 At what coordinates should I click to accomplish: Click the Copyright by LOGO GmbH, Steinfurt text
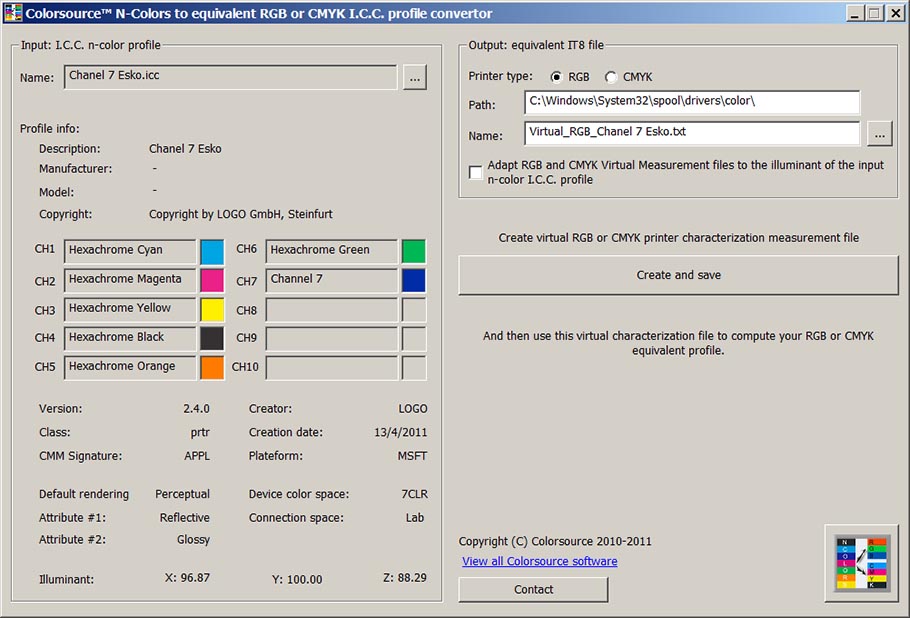click(241, 214)
